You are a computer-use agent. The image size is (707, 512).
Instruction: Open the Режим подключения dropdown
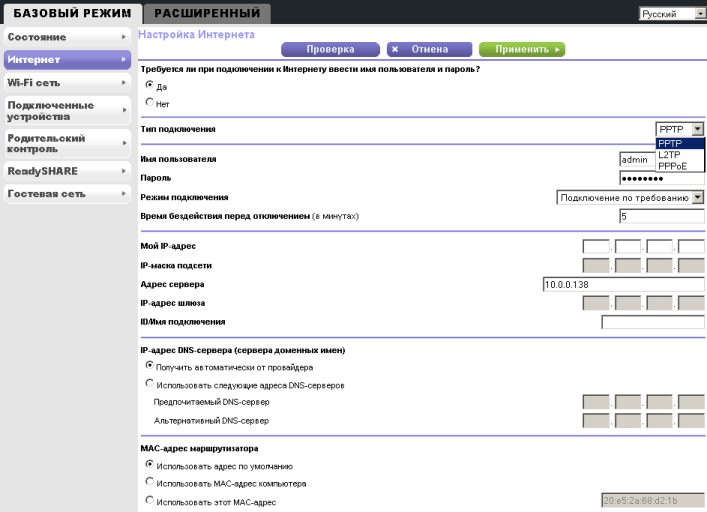coord(629,197)
